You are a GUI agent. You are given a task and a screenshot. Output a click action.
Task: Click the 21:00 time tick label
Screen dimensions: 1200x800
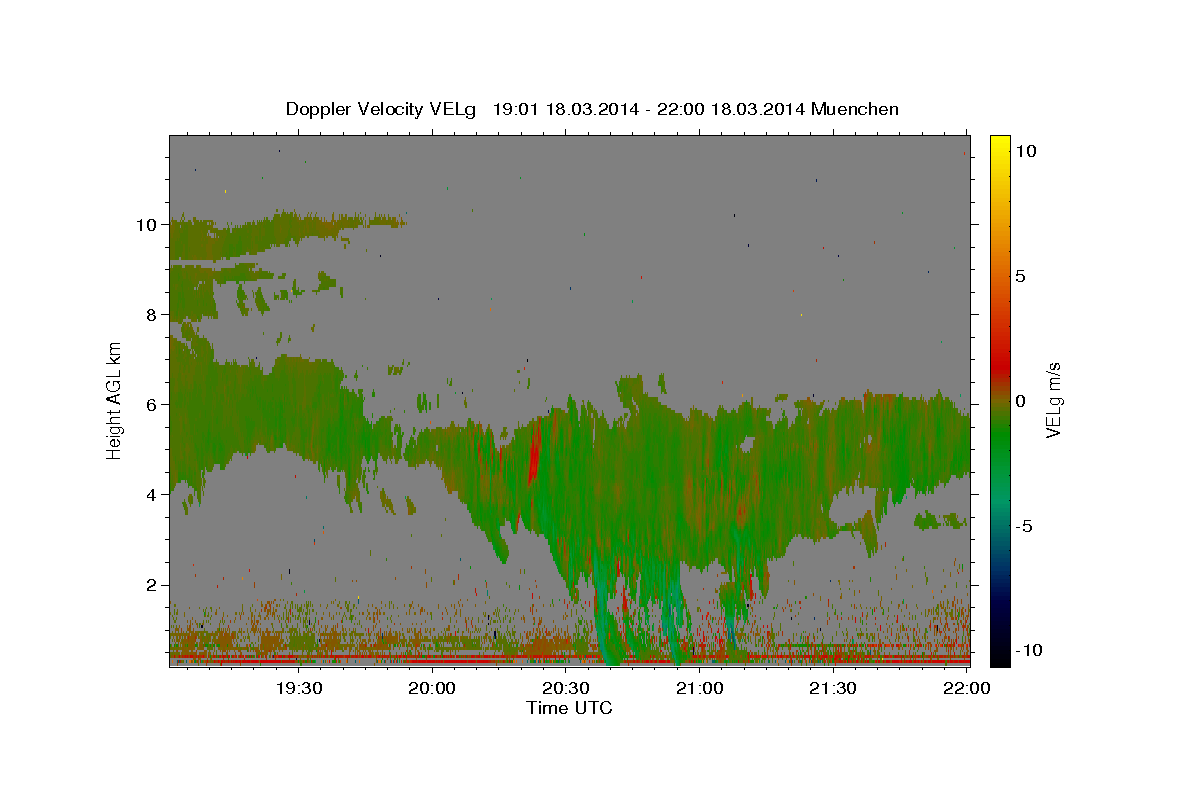point(700,688)
